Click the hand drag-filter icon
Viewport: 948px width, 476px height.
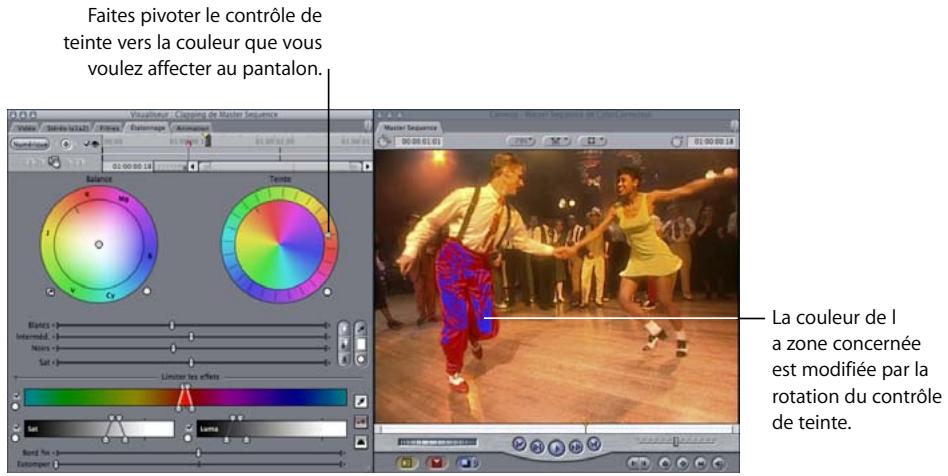(x=54, y=161)
